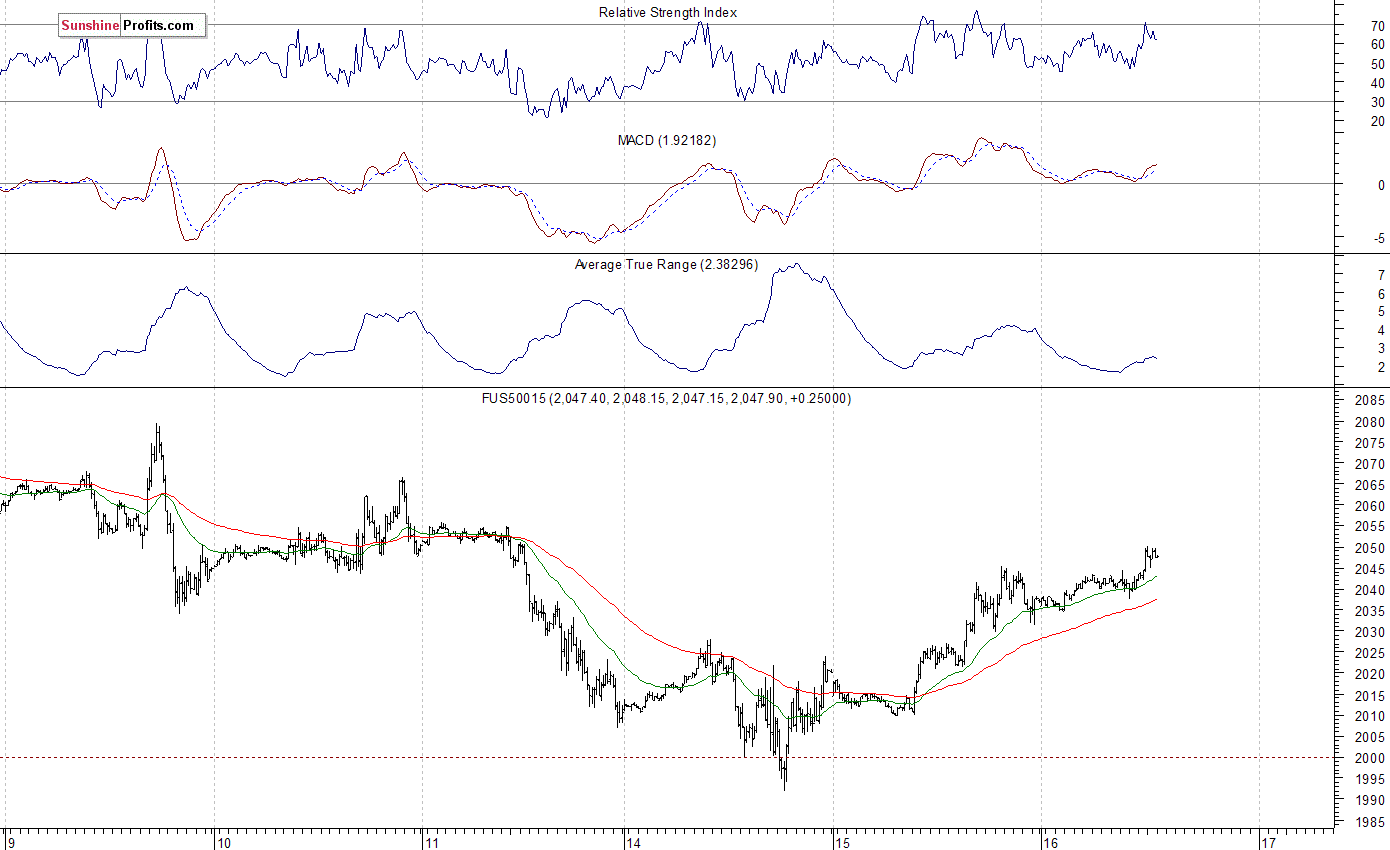The image size is (1390, 850).
Task: Click the 2050 price axis value
Action: (x=1371, y=549)
